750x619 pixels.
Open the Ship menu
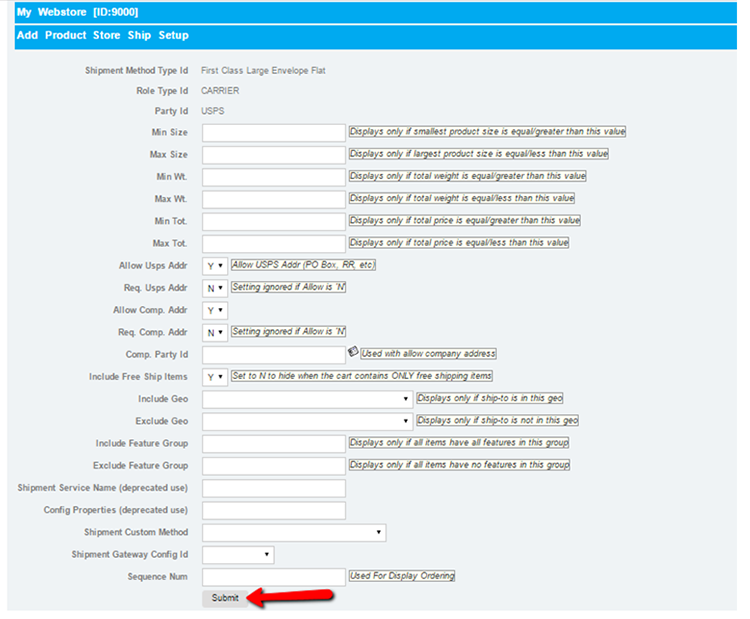coord(139,35)
